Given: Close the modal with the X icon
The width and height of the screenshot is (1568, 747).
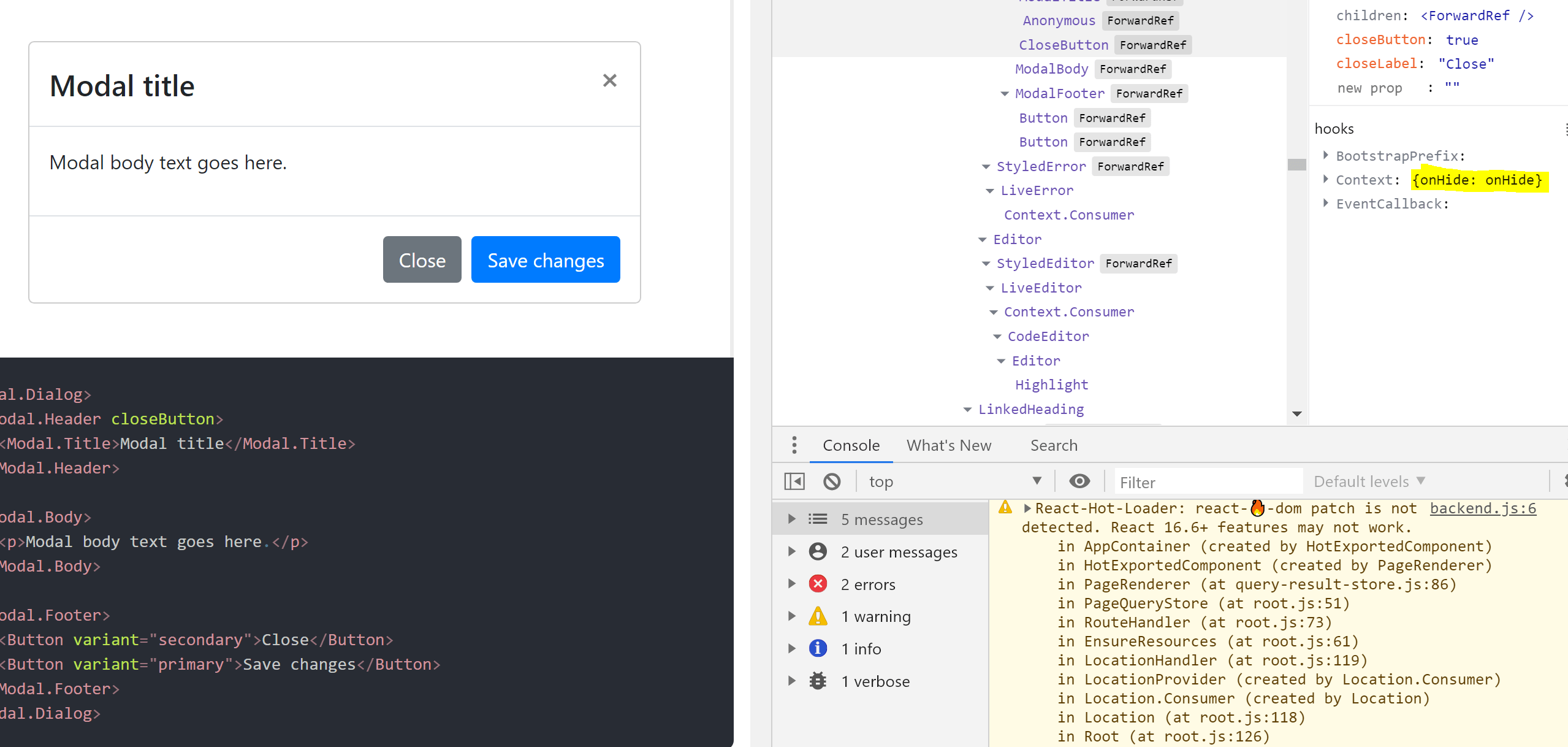Looking at the screenshot, I should coord(609,80).
